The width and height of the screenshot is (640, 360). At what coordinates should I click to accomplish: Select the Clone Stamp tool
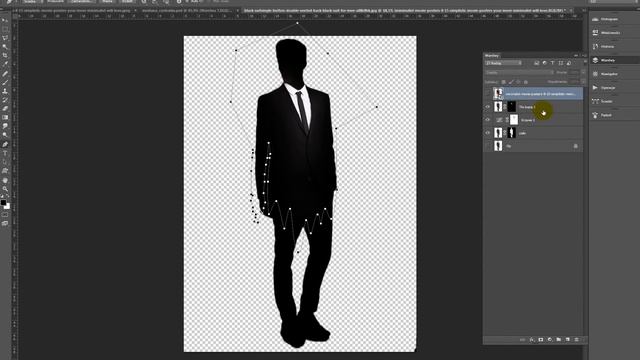point(5,91)
